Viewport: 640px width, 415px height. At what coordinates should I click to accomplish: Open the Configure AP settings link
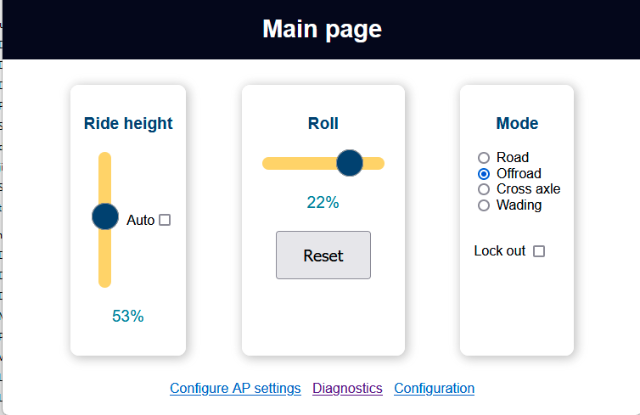(235, 388)
